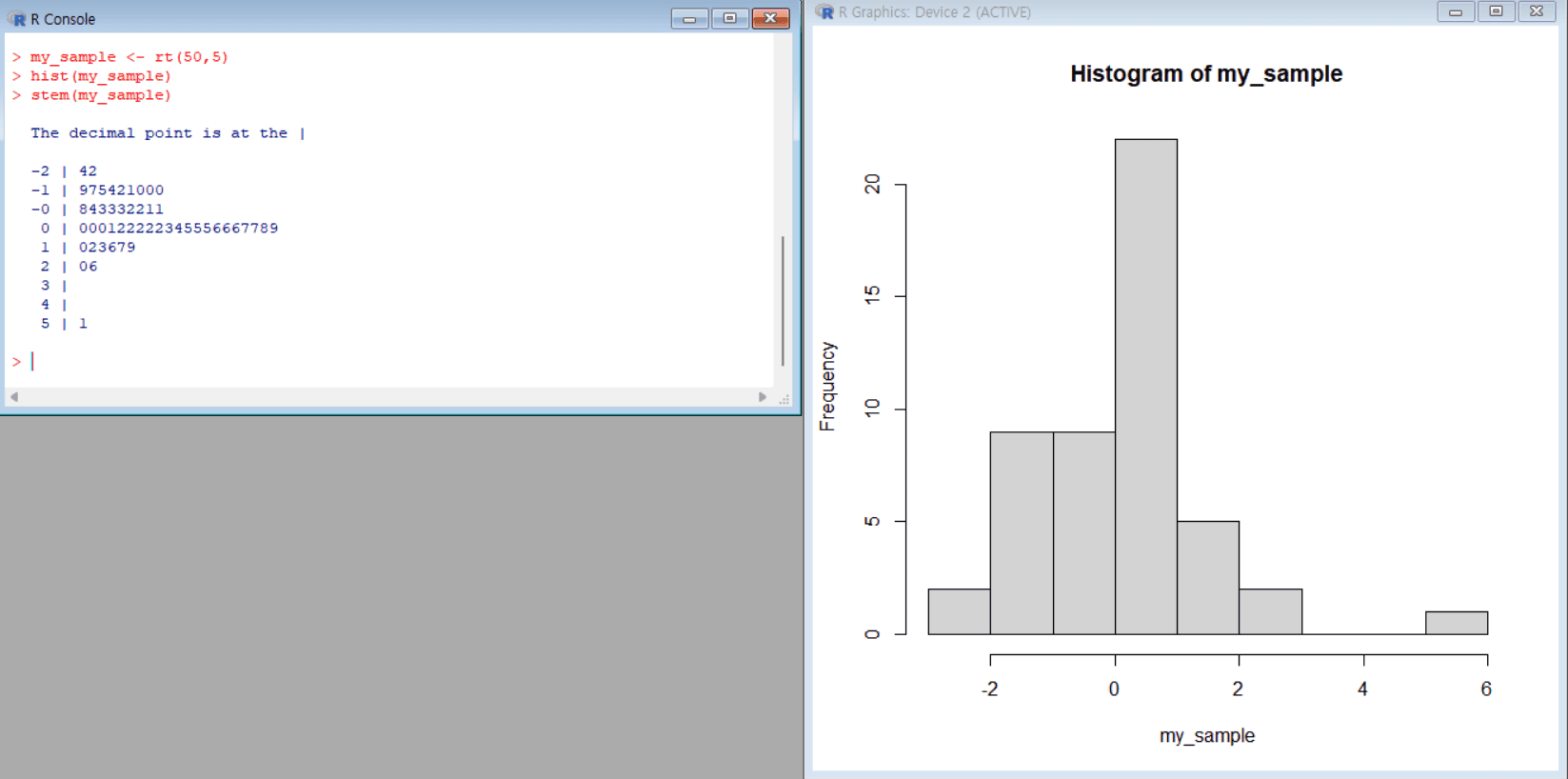The height and width of the screenshot is (779, 1568).
Task: Click the resize grip of the console
Action: pos(784,399)
